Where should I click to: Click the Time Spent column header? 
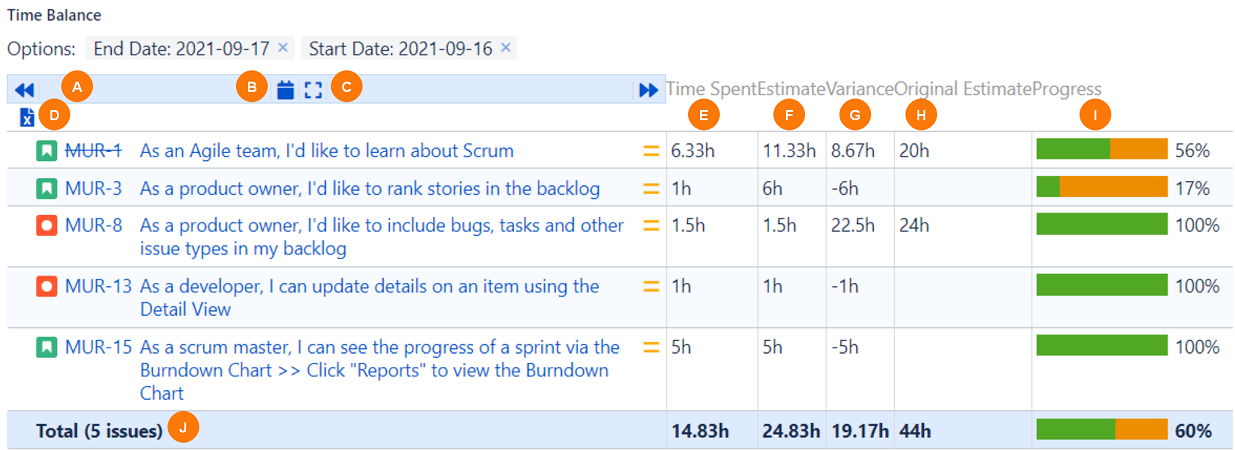click(711, 89)
